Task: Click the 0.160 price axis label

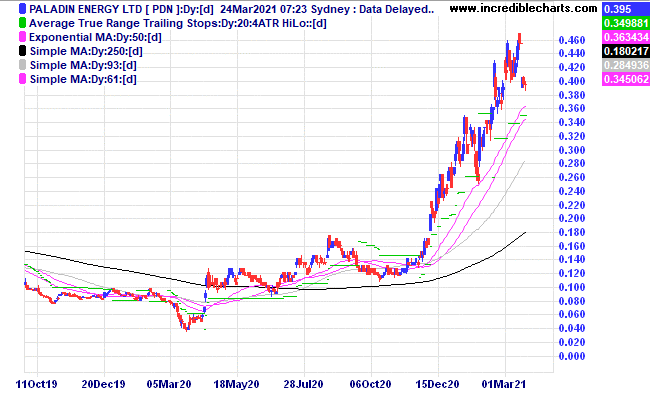Action: (572, 246)
